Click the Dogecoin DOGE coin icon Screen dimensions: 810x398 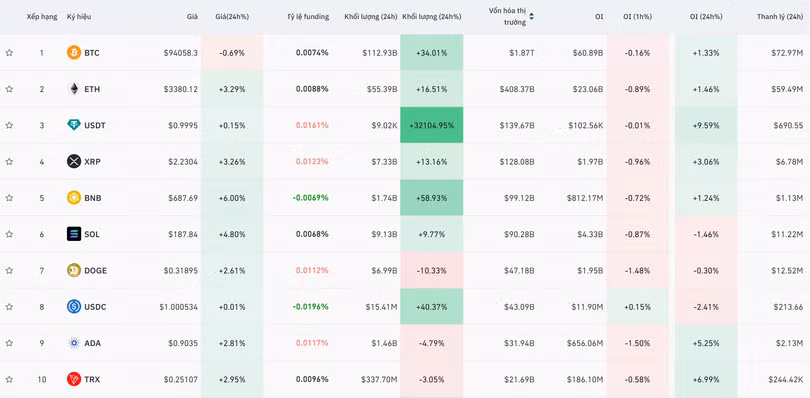coord(74,270)
